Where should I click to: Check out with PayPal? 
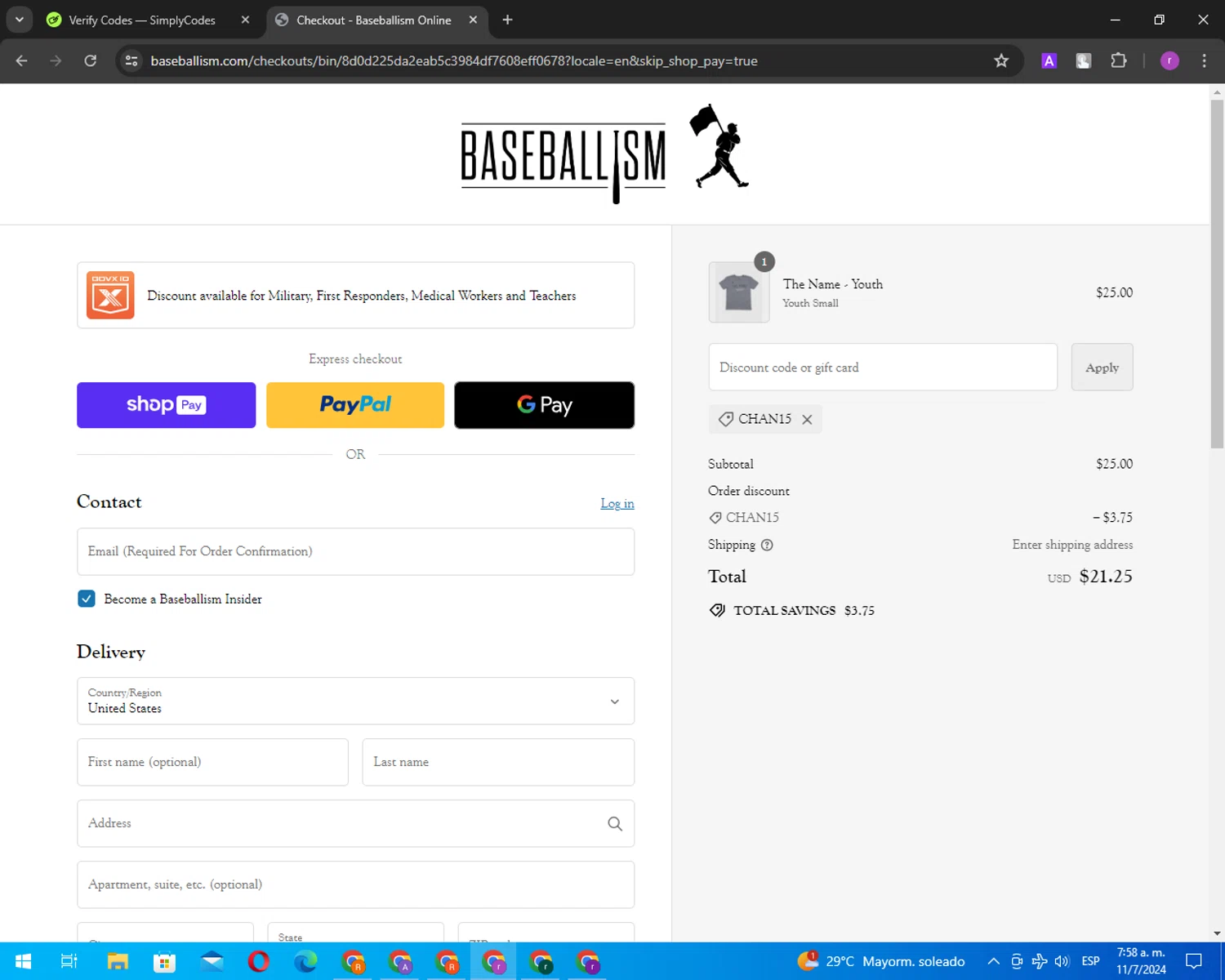[355, 405]
